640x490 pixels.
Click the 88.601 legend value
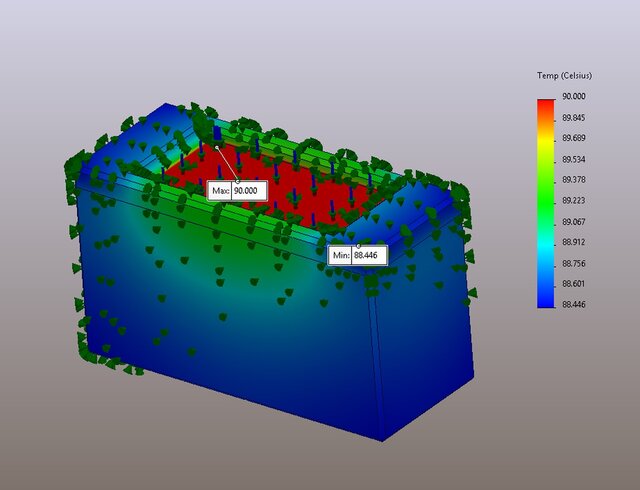(x=574, y=284)
